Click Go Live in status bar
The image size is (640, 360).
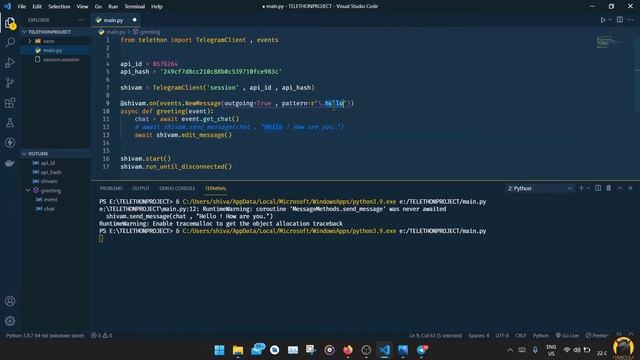(x=567, y=336)
